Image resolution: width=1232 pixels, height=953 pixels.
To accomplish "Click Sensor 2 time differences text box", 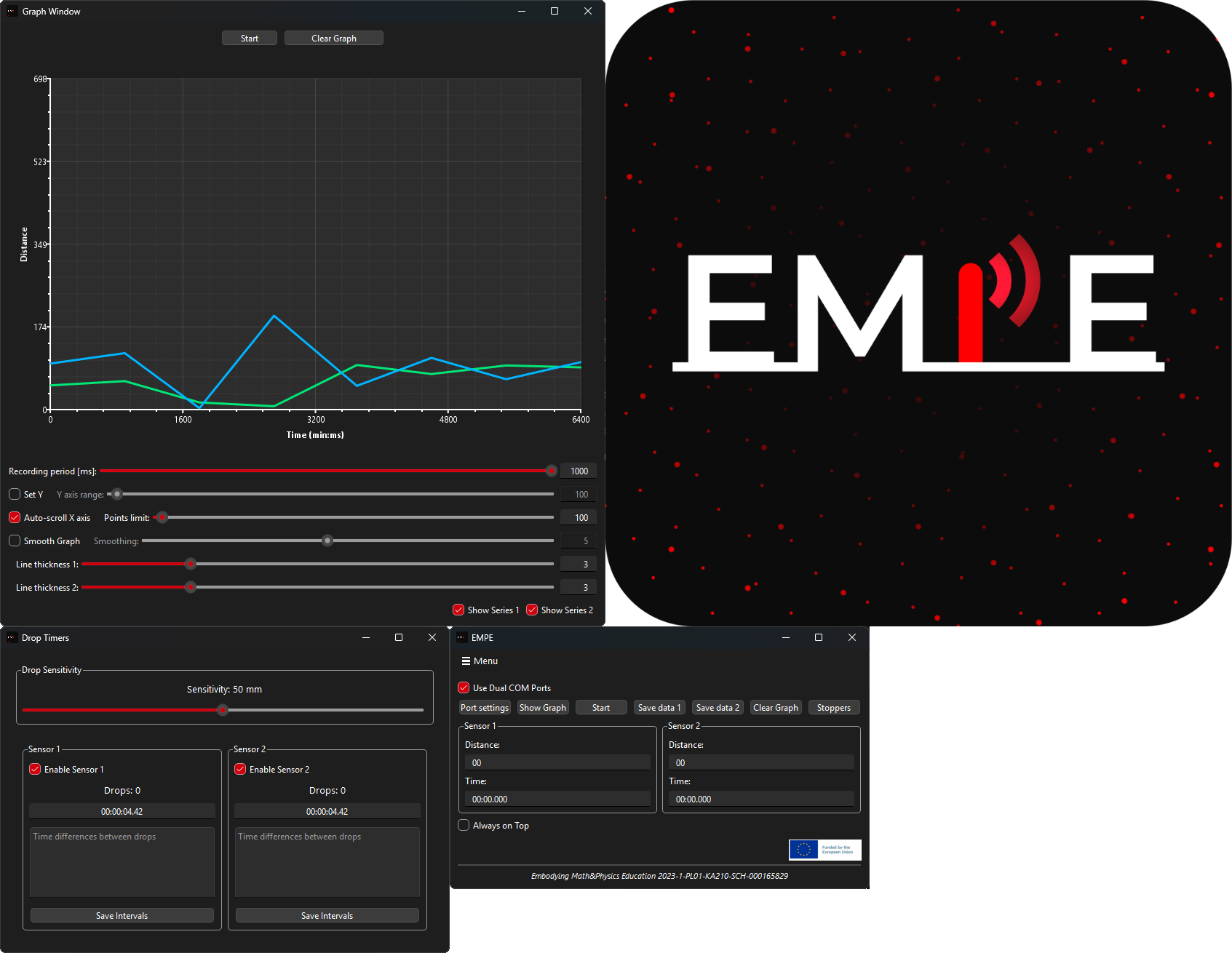I will pyautogui.click(x=327, y=862).
